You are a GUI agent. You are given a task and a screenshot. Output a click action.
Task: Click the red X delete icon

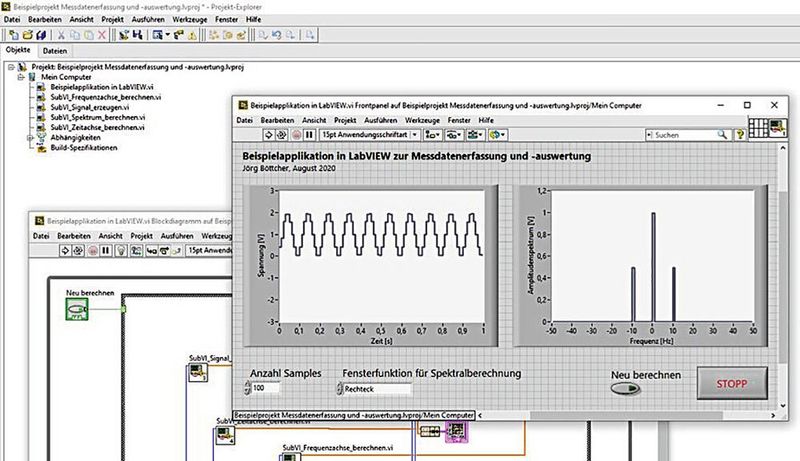click(102, 35)
